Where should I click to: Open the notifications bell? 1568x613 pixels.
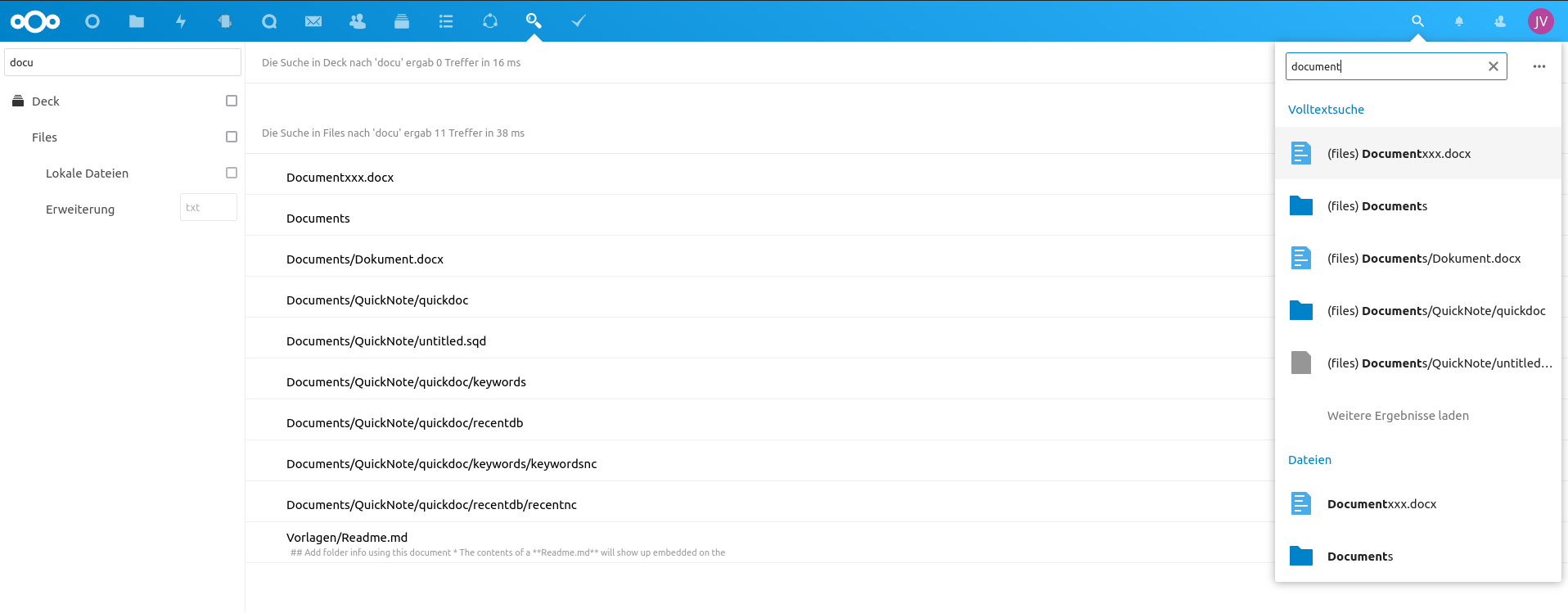[x=1458, y=21]
